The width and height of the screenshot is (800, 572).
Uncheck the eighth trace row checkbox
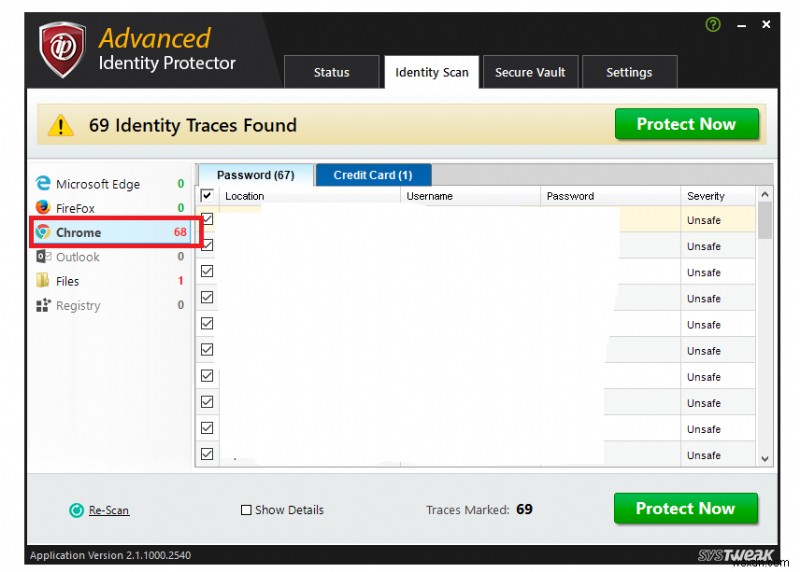[x=207, y=402]
